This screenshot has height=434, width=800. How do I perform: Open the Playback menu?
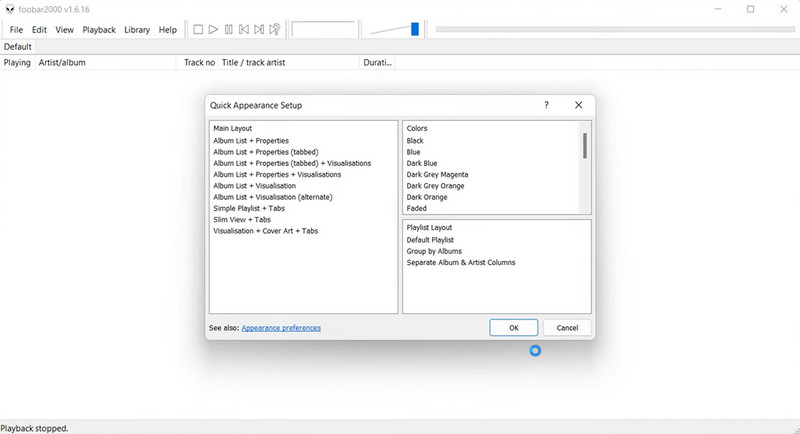pyautogui.click(x=99, y=30)
